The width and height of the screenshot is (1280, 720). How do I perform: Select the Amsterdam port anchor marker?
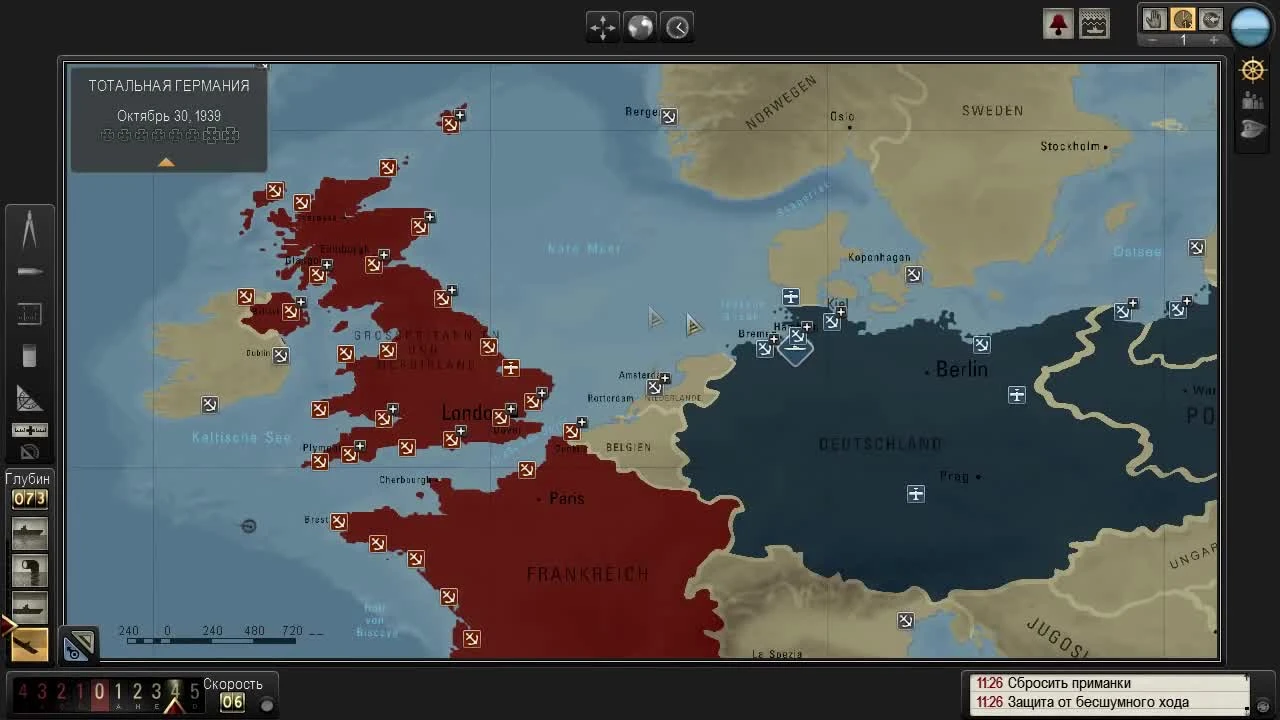point(654,387)
